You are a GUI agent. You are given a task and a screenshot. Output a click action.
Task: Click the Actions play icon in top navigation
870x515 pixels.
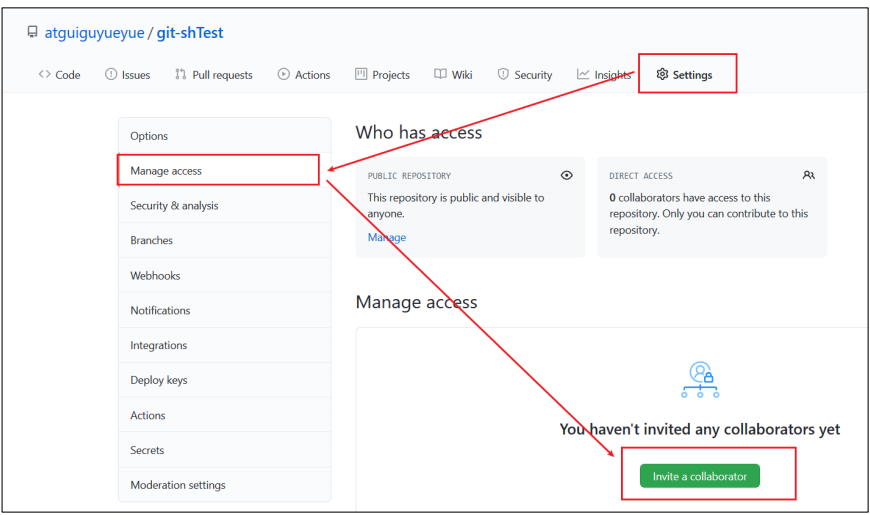[284, 74]
